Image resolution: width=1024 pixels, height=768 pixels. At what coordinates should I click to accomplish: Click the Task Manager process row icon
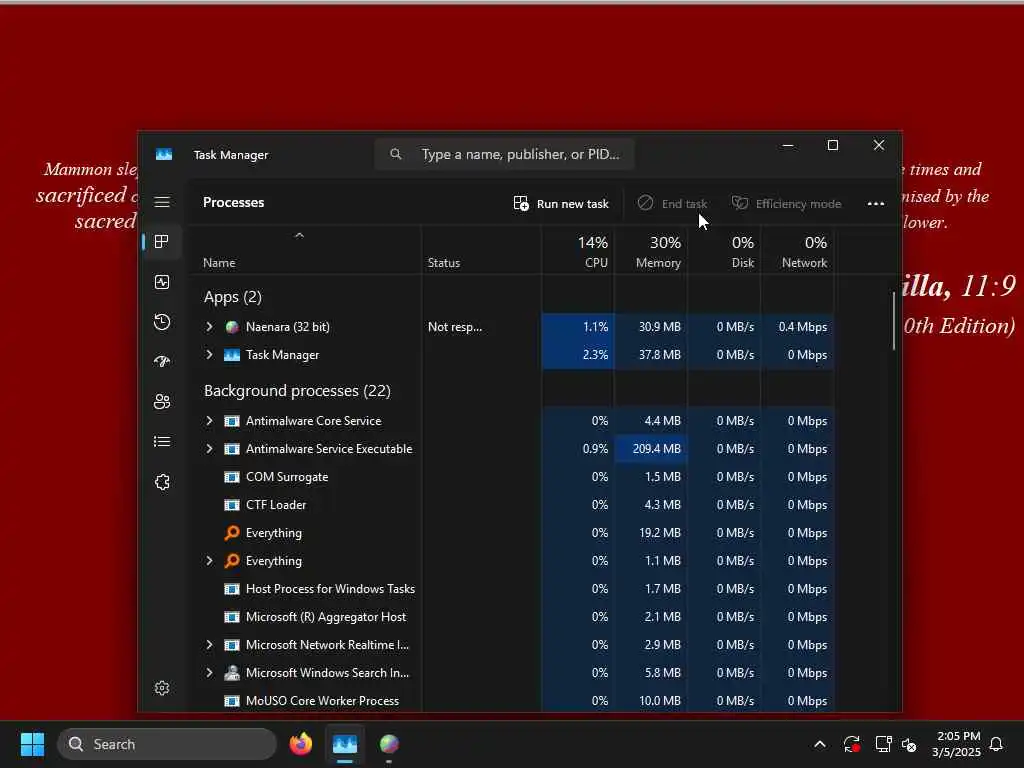[232, 355]
